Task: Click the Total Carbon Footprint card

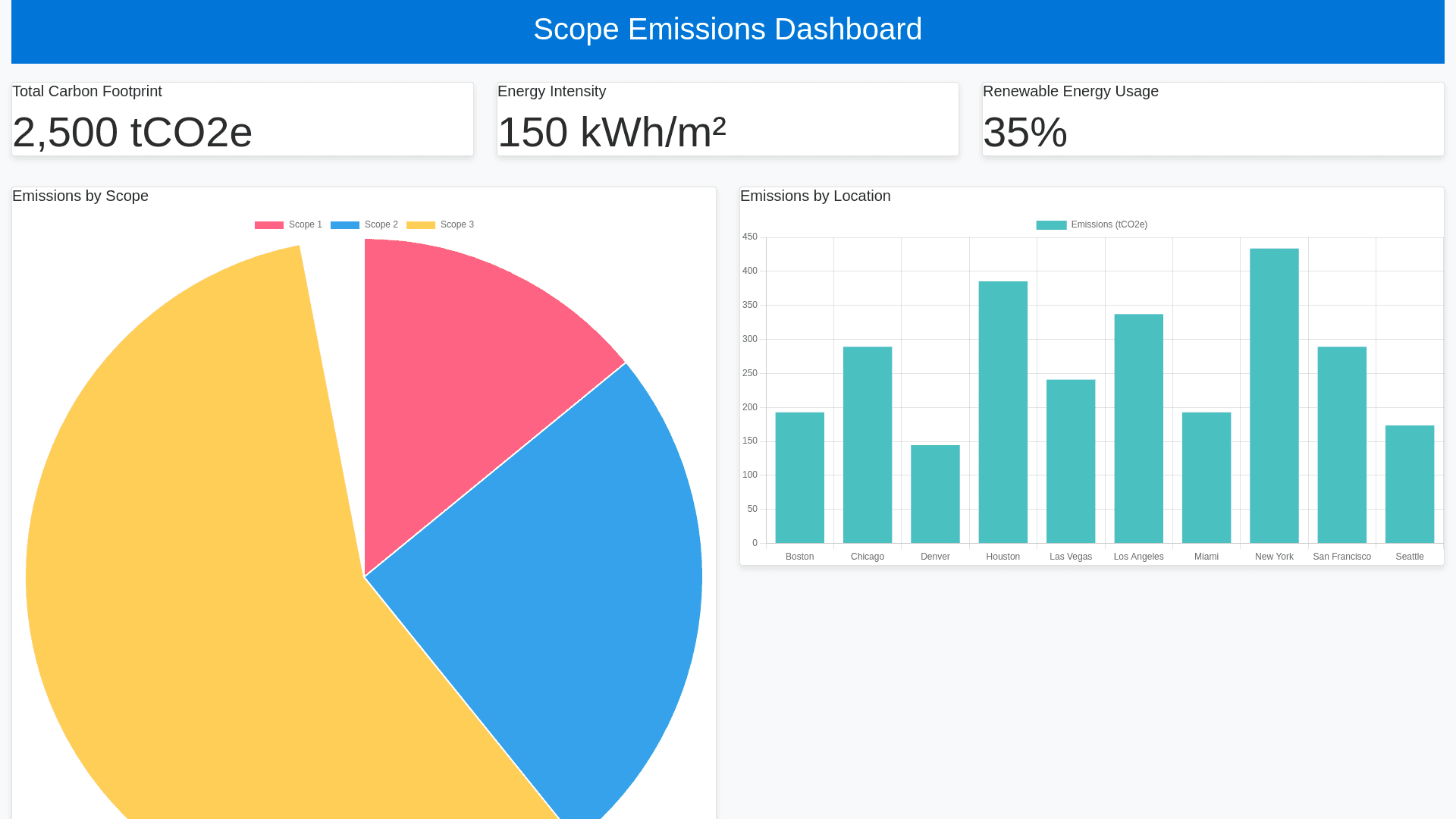Action: point(243,119)
